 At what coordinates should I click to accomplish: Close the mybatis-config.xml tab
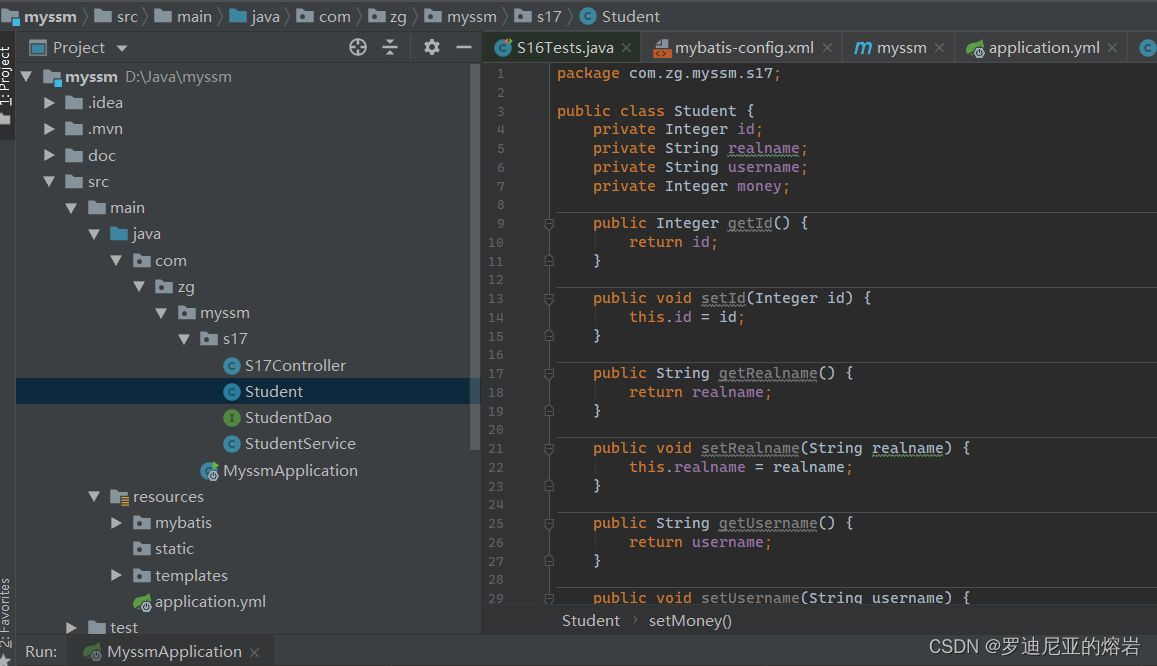827,48
